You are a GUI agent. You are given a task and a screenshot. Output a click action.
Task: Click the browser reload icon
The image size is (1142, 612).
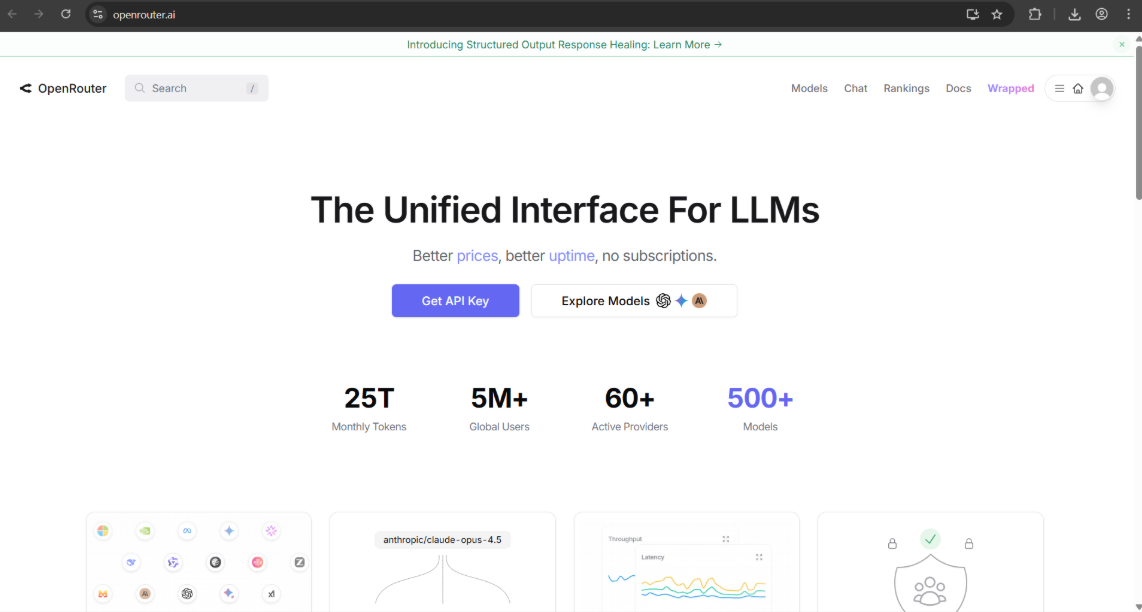pyautogui.click(x=66, y=14)
